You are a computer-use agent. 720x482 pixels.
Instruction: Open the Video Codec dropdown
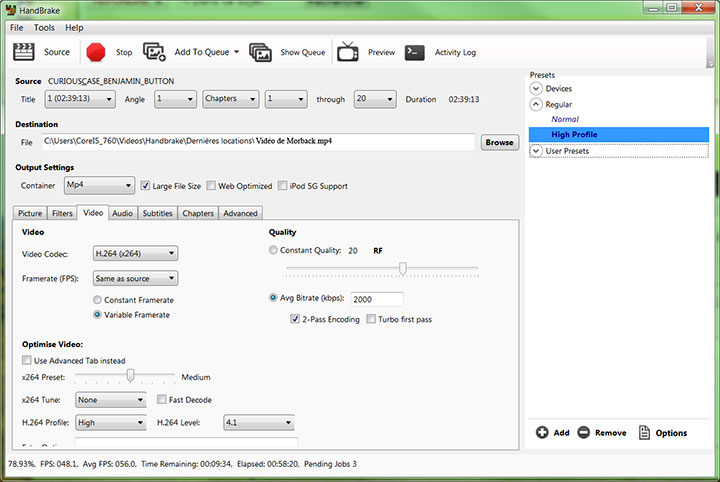coord(135,253)
